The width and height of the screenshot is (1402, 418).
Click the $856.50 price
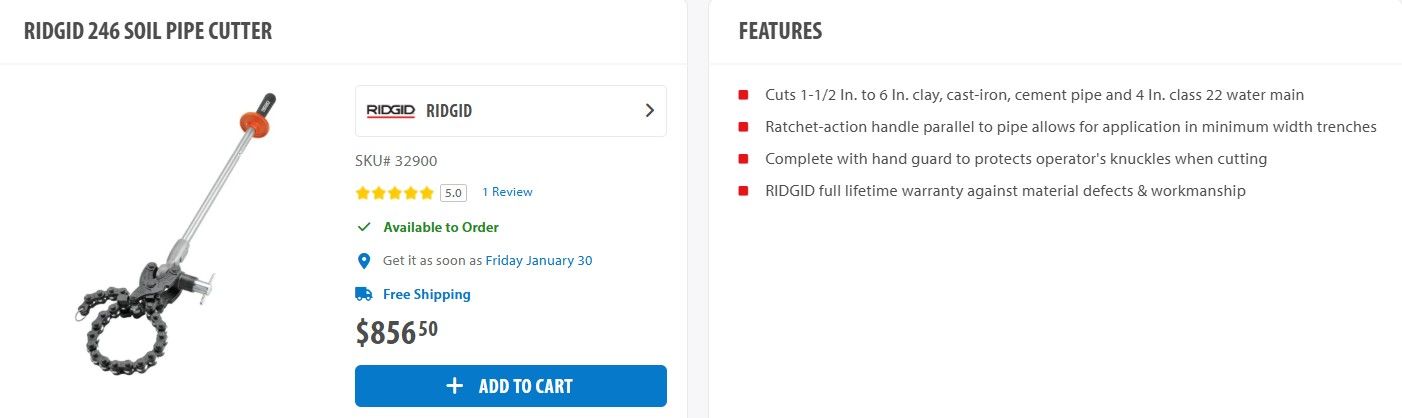(x=396, y=331)
